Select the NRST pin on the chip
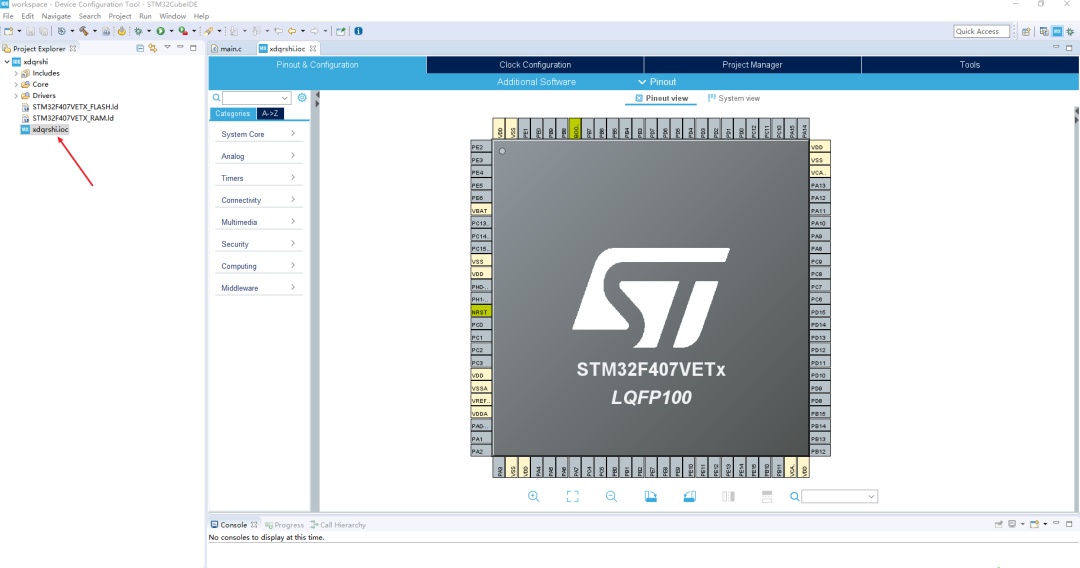The height and width of the screenshot is (568, 1080). [x=480, y=312]
